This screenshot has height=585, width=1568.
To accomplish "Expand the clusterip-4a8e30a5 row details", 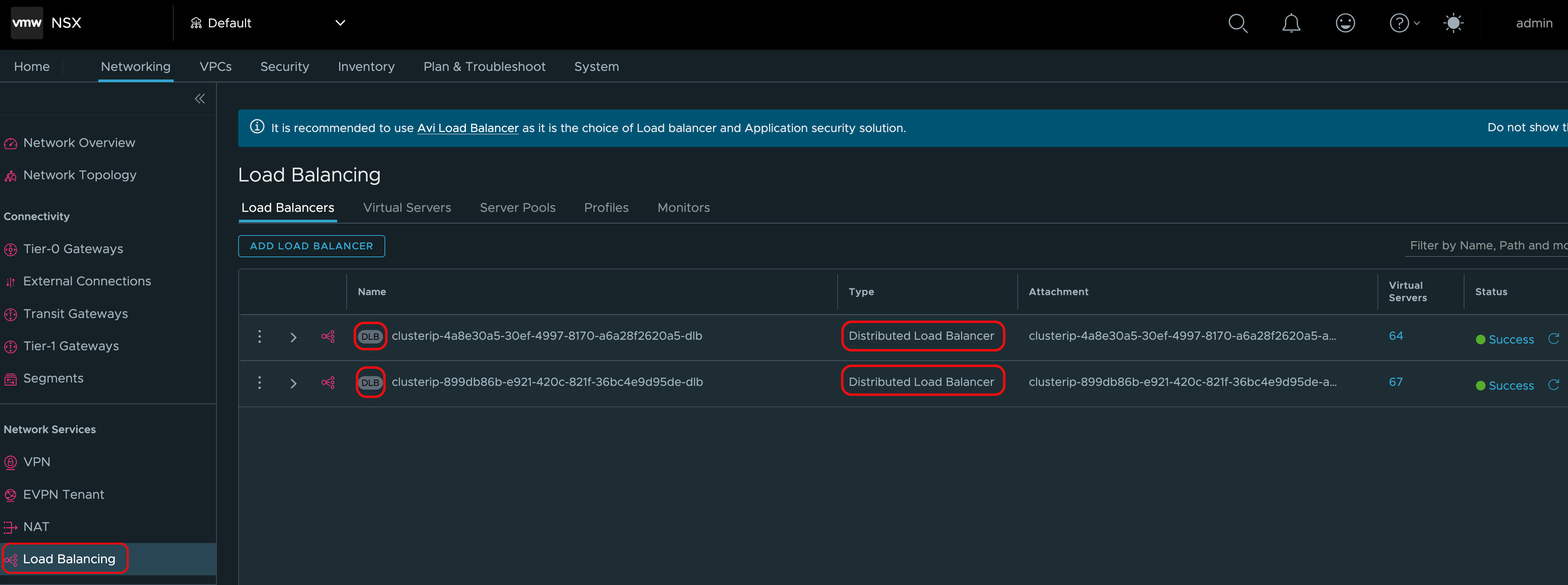I will pos(293,337).
